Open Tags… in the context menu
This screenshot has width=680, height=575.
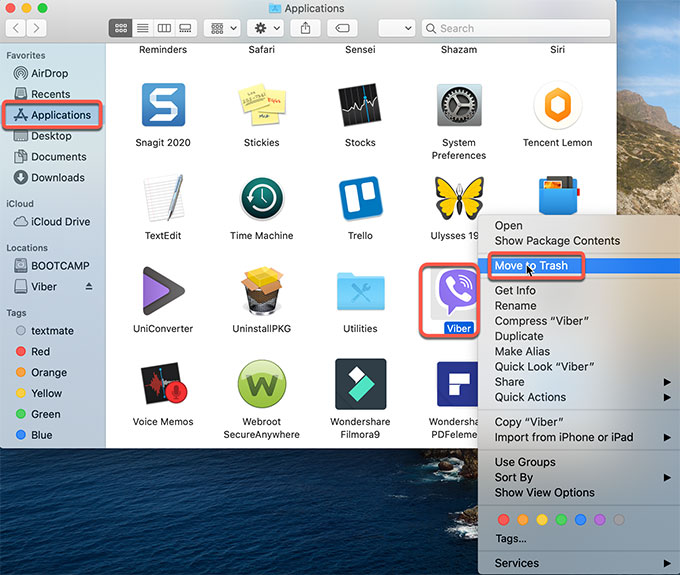pos(579,539)
